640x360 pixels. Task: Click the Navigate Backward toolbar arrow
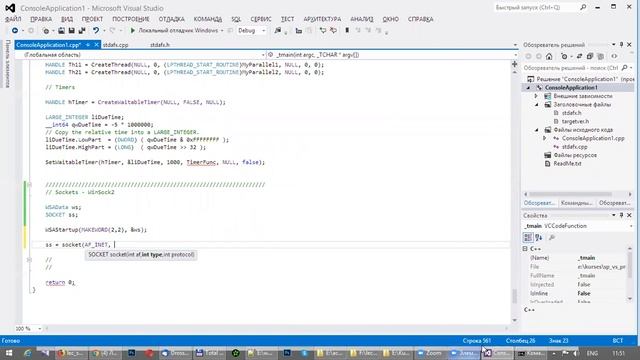15,31
